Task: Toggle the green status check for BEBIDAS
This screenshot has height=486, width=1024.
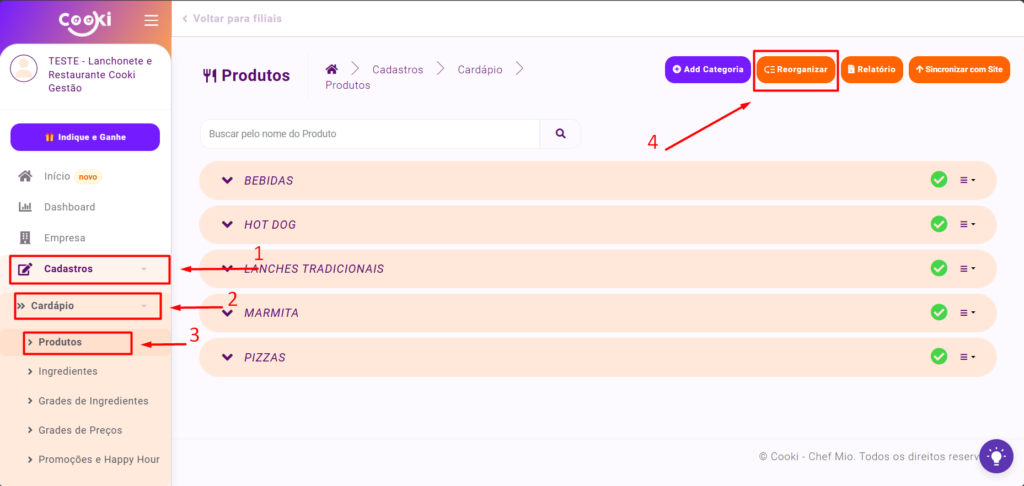Action: (x=939, y=180)
